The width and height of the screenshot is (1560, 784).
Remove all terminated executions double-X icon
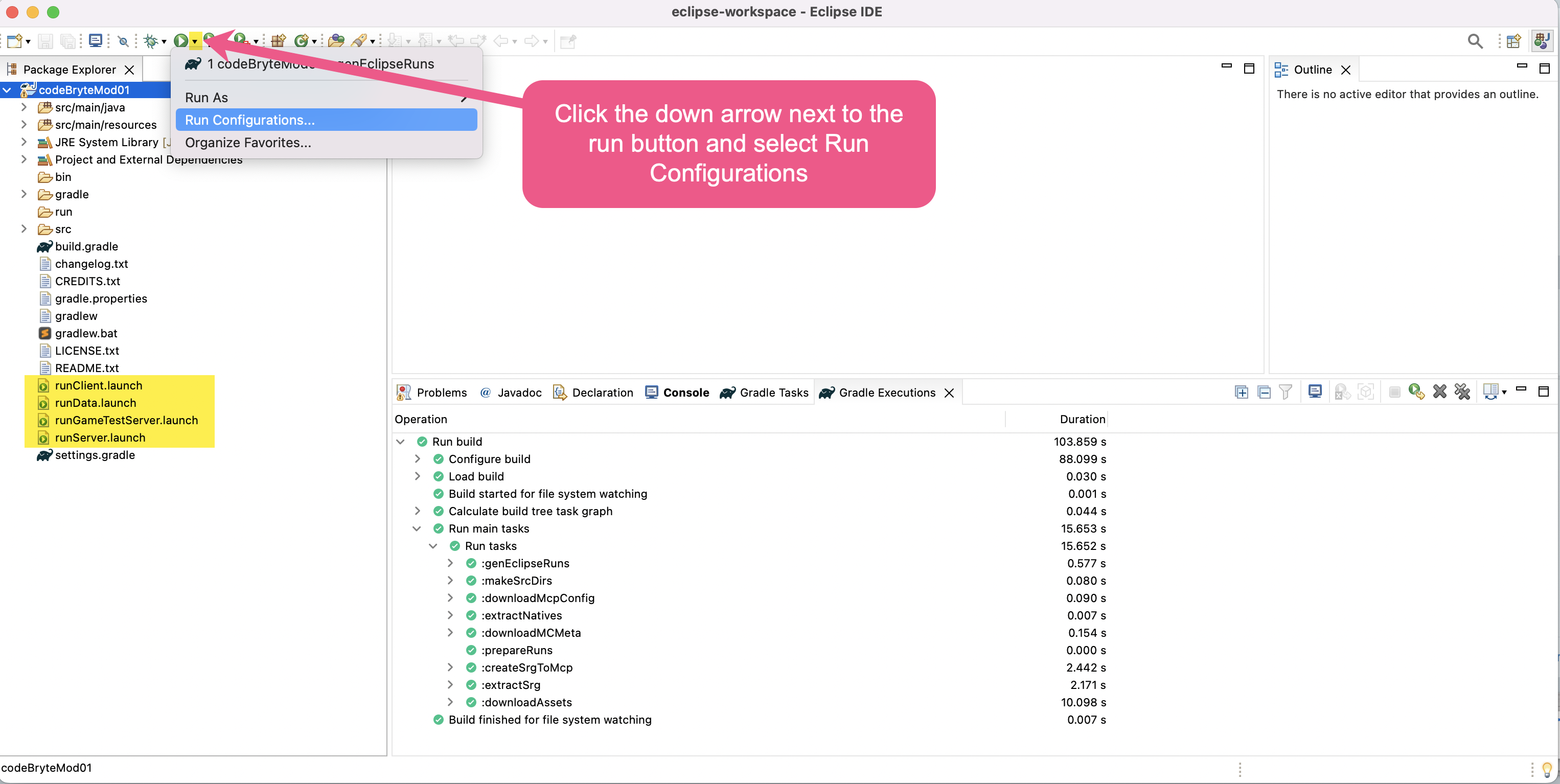tap(1462, 393)
